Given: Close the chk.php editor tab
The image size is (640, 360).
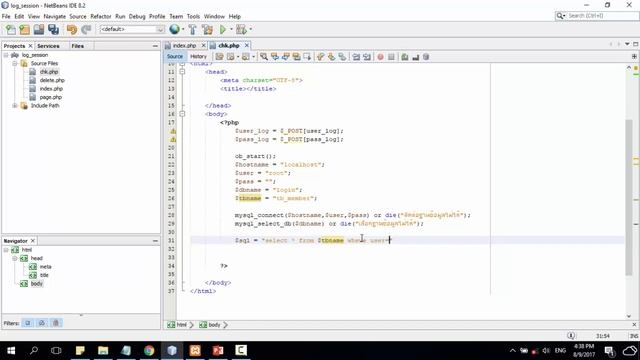Looking at the screenshot, I should 247,46.
